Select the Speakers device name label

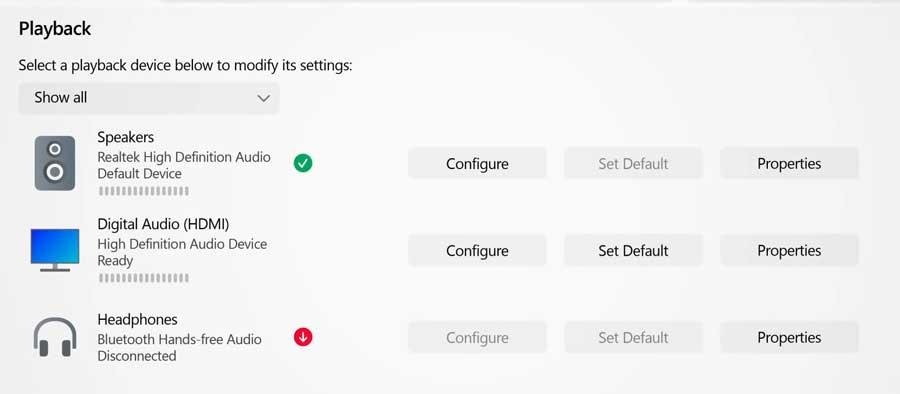click(126, 137)
